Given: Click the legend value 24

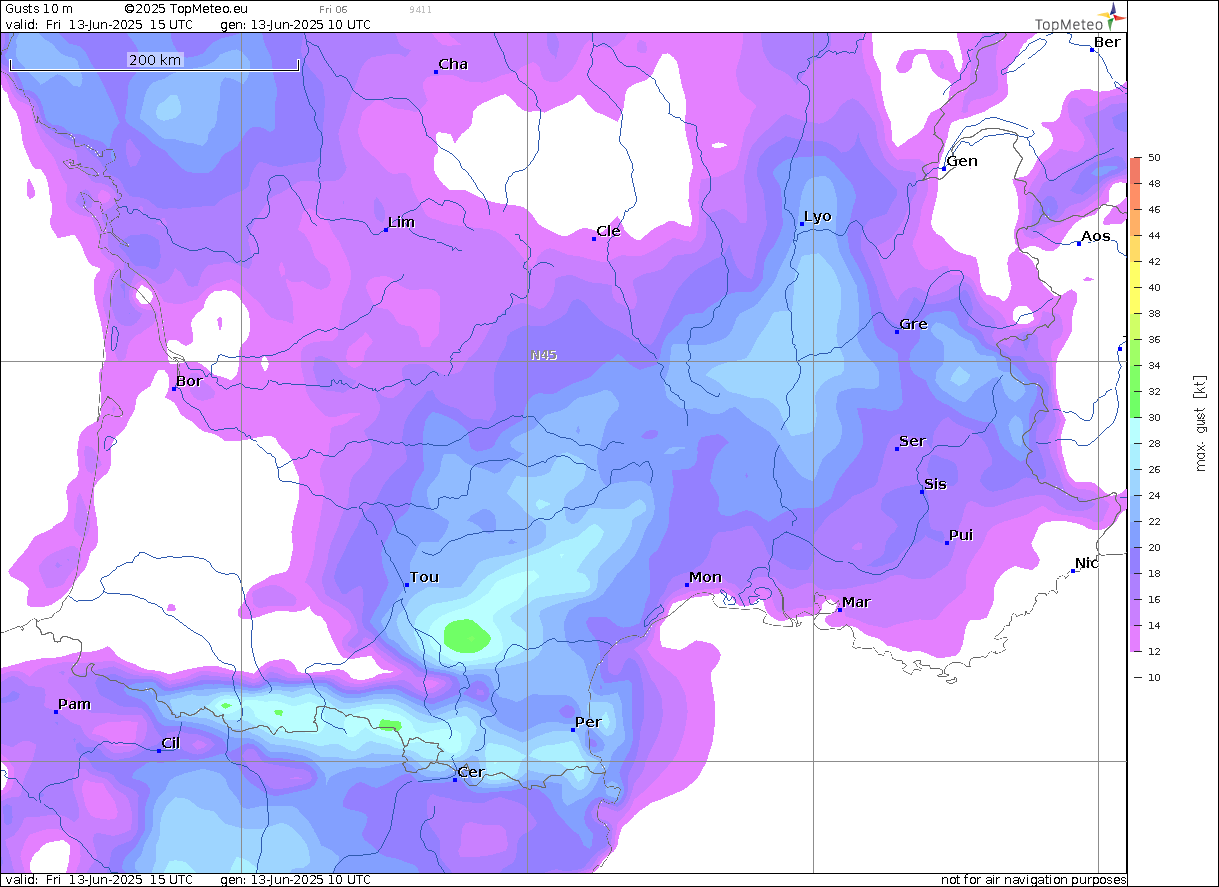Looking at the screenshot, I should click(x=1154, y=496).
